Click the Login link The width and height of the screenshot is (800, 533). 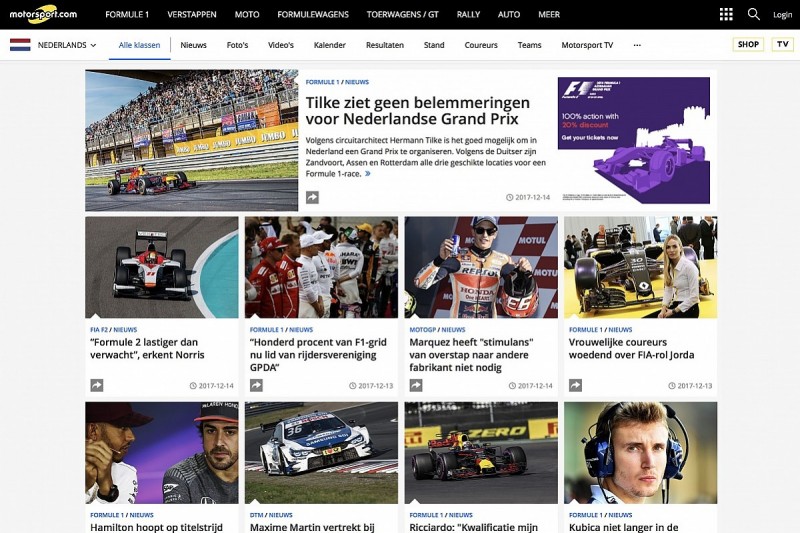point(782,15)
